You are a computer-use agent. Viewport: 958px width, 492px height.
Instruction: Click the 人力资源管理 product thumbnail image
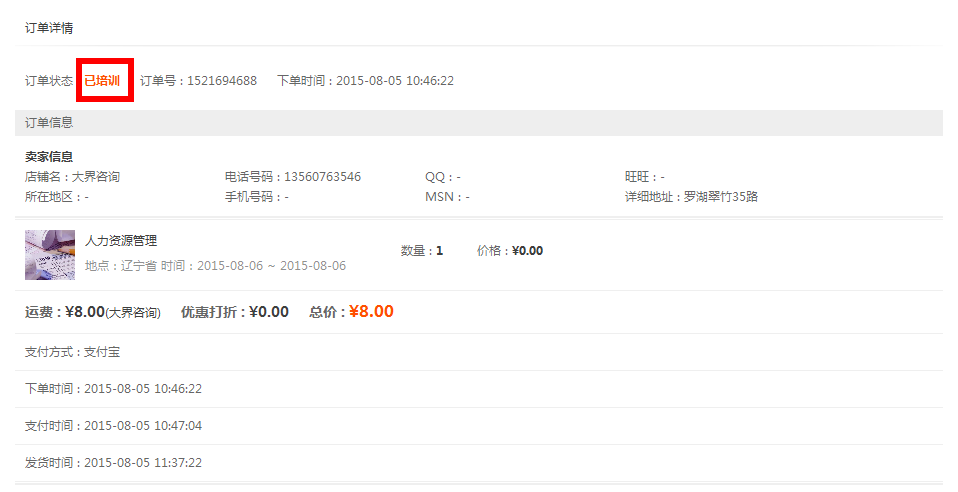(50, 254)
